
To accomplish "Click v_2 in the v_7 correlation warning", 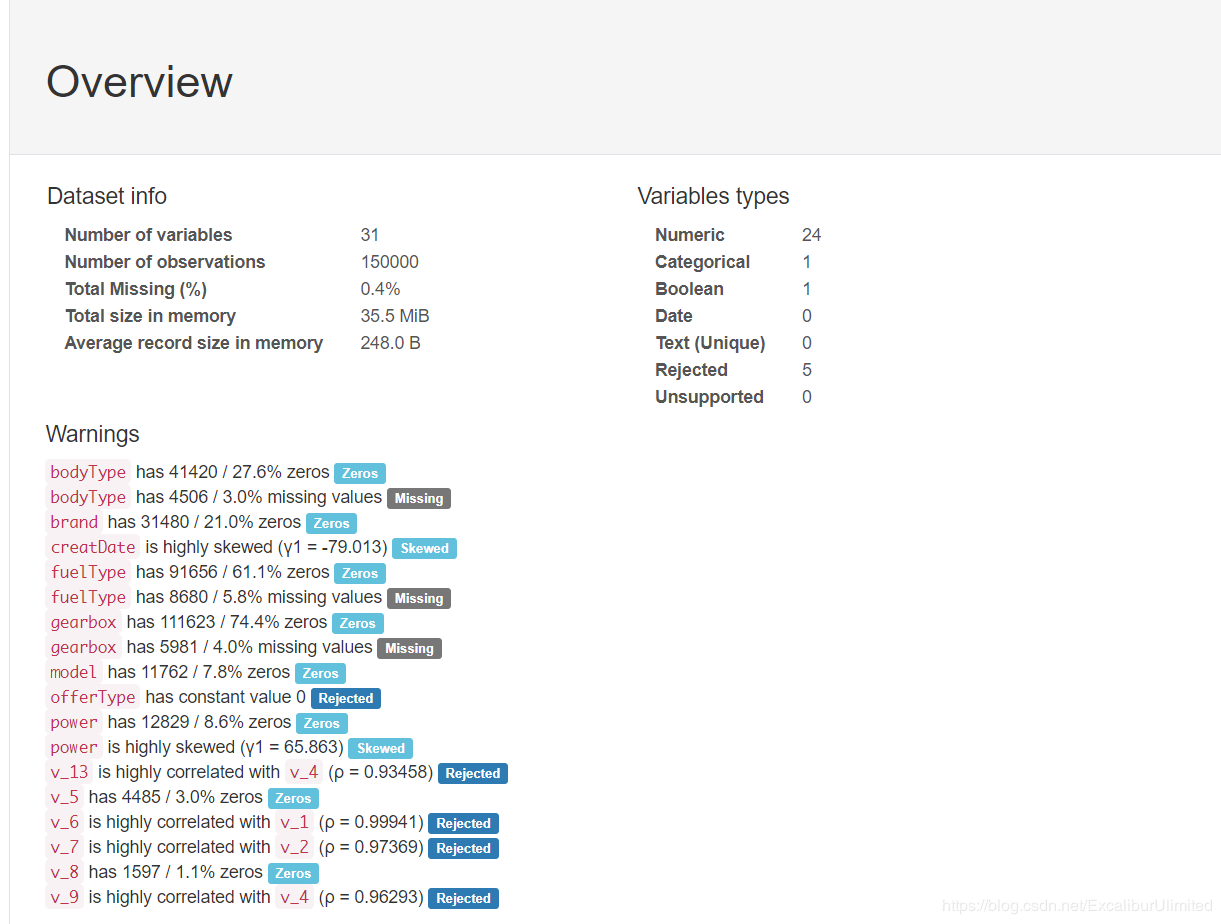I will [x=294, y=847].
